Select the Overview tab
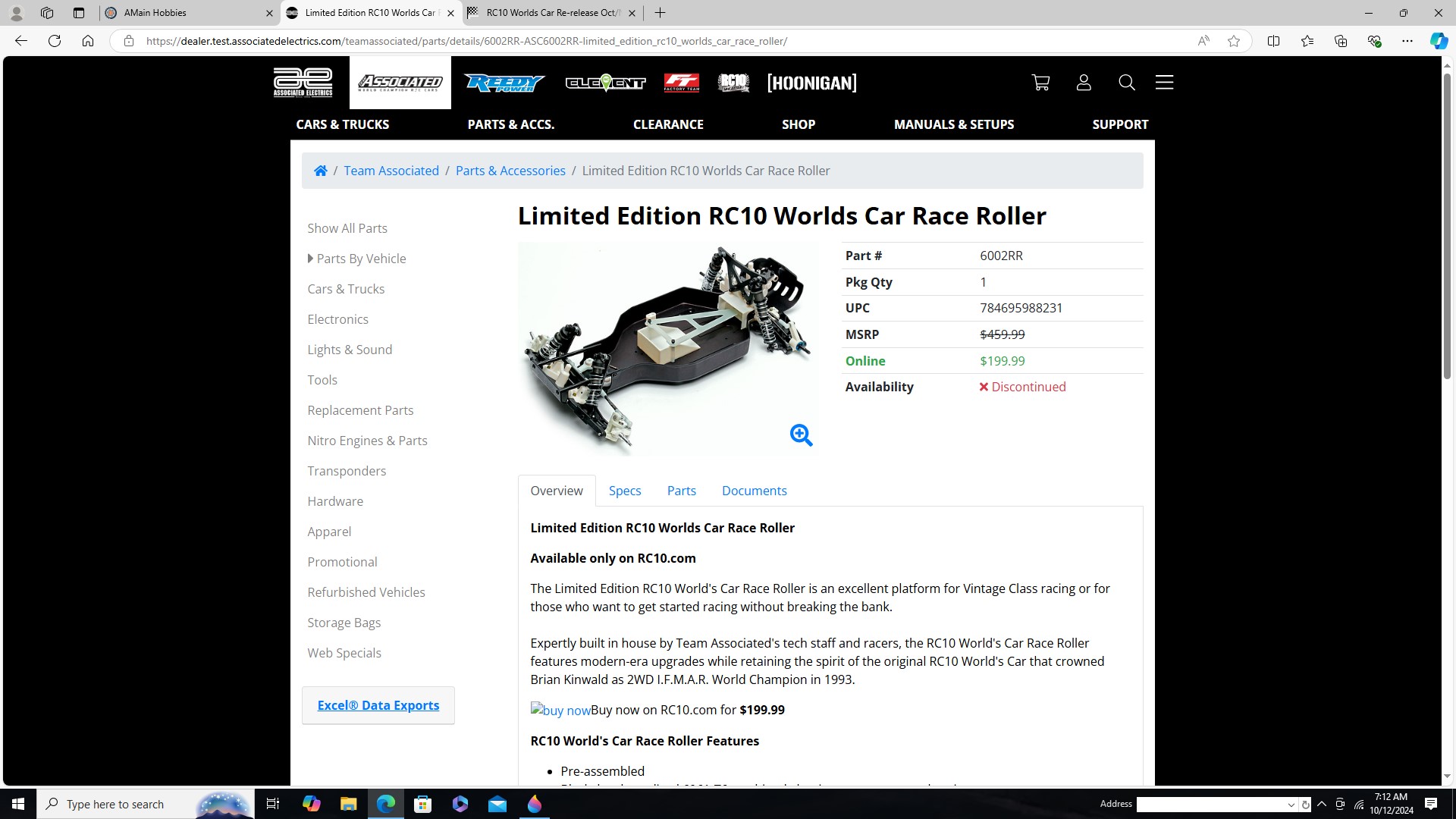Image resolution: width=1456 pixels, height=819 pixels. [x=557, y=491]
